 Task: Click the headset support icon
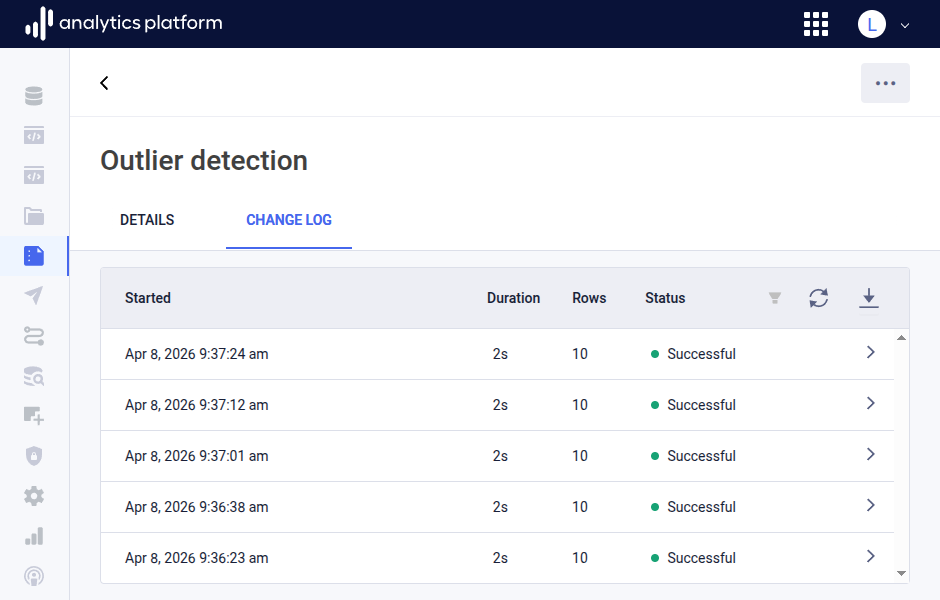(x=34, y=576)
